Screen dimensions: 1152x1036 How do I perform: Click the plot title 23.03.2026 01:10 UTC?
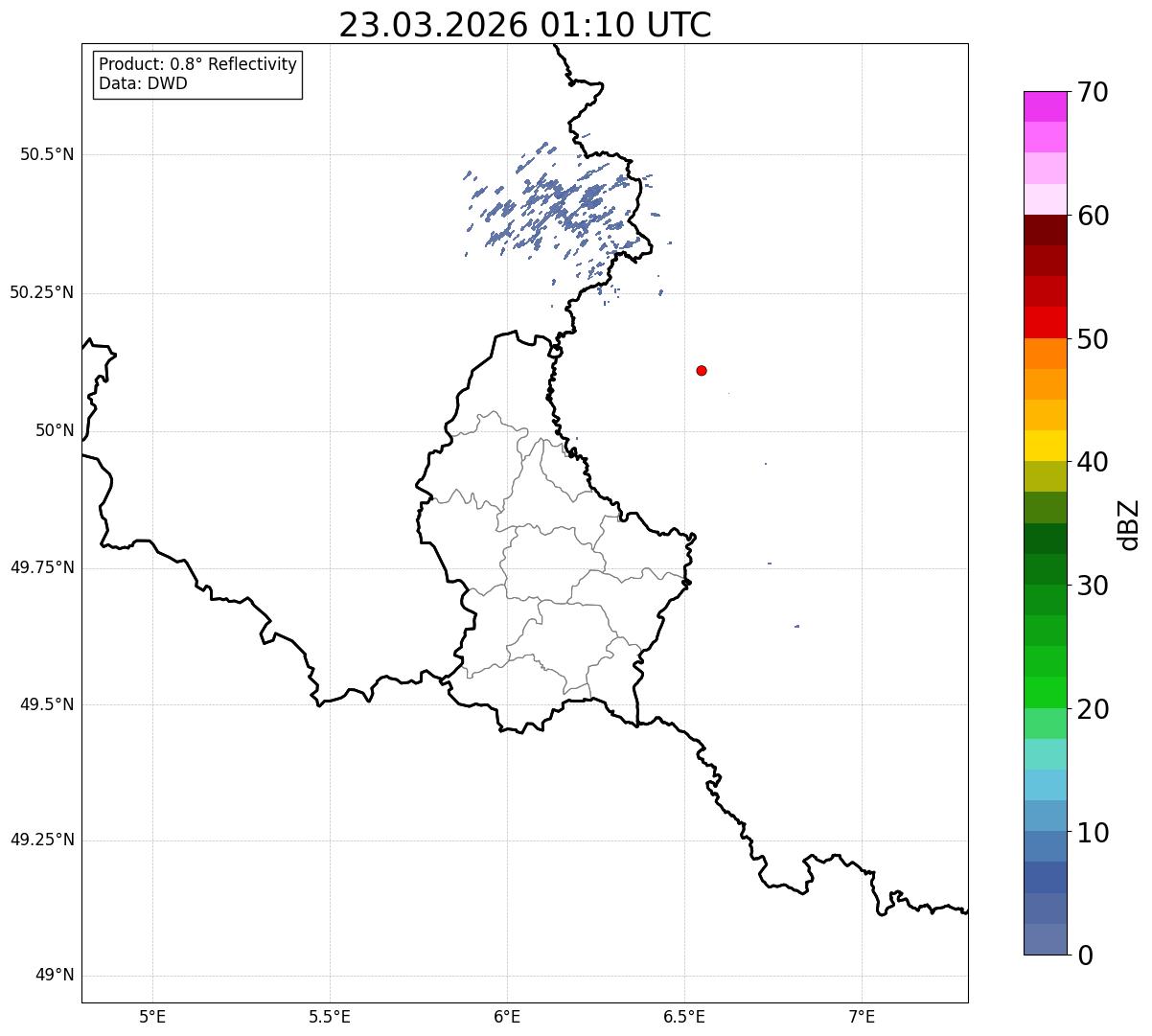525,25
